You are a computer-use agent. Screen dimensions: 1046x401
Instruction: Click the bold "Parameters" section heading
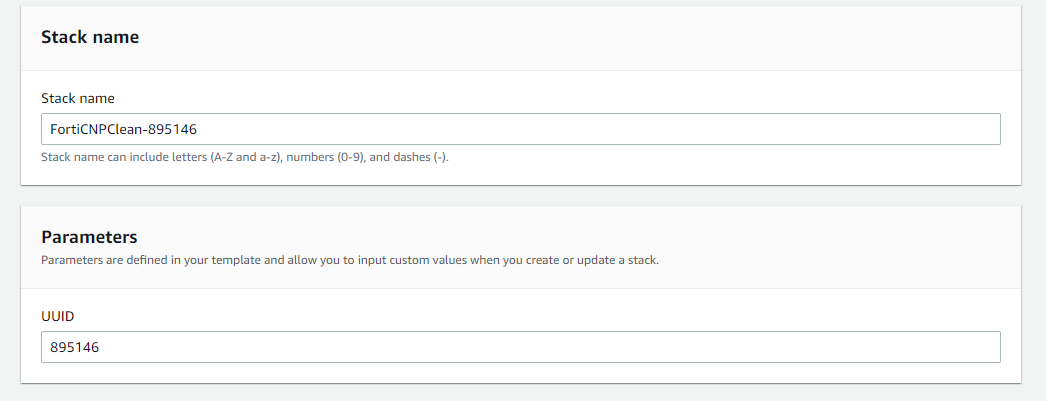[89, 237]
